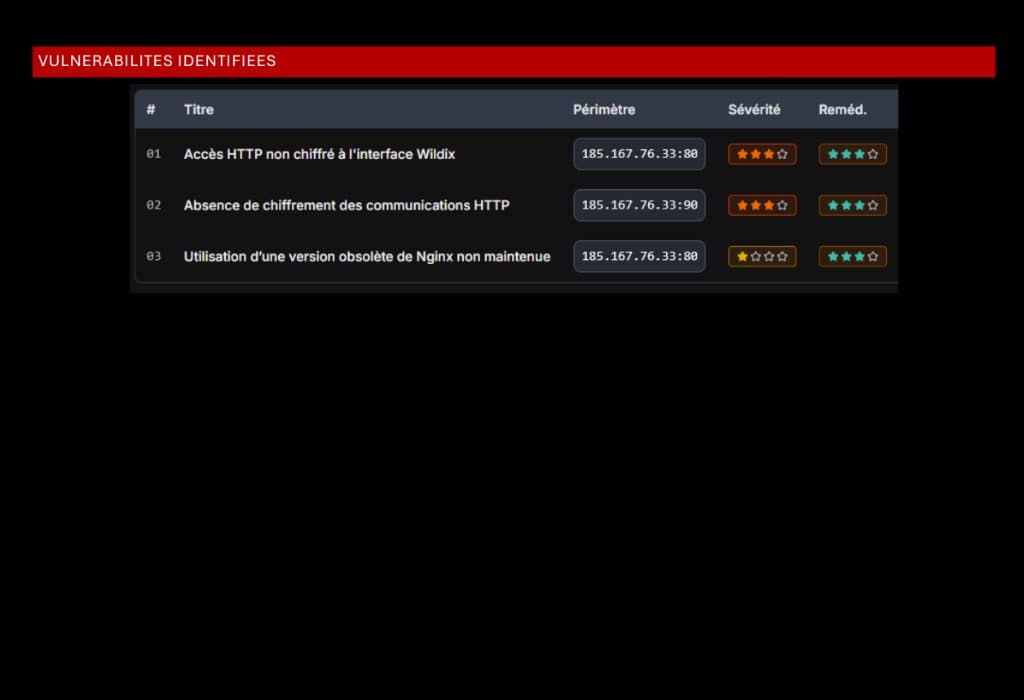Click single-star severity badge for Nginx row

[x=762, y=256]
